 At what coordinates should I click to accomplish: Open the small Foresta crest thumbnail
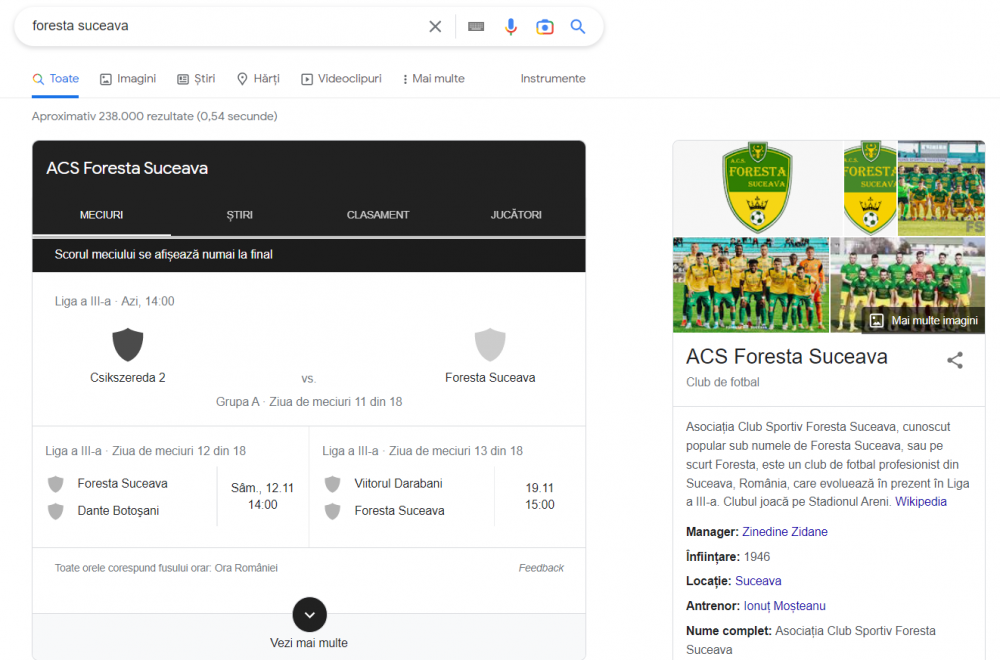point(870,188)
